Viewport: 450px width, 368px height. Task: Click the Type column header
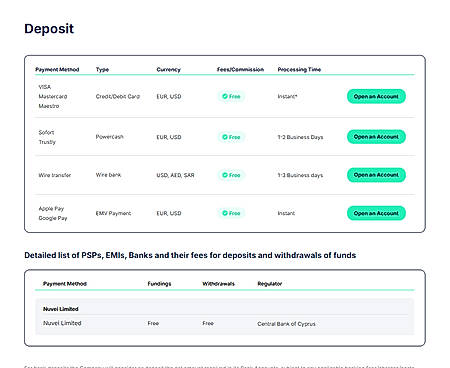tap(102, 69)
